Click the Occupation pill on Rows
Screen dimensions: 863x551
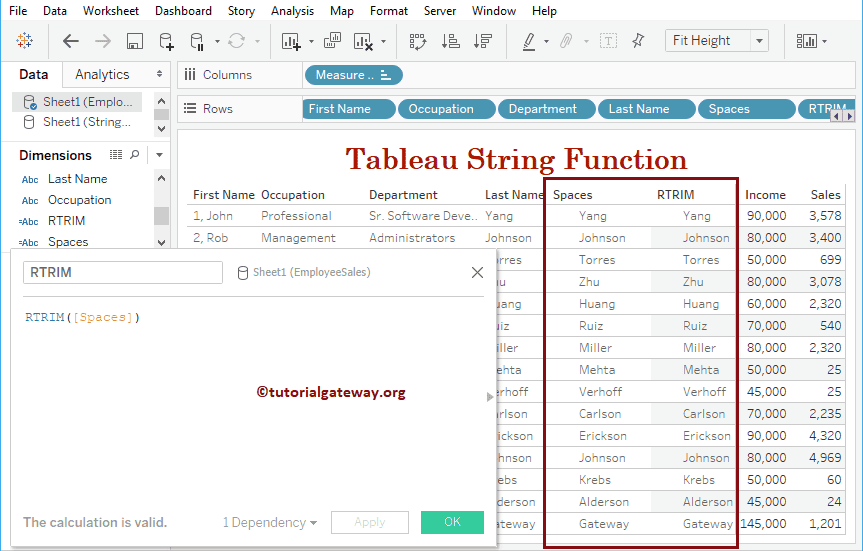point(447,109)
